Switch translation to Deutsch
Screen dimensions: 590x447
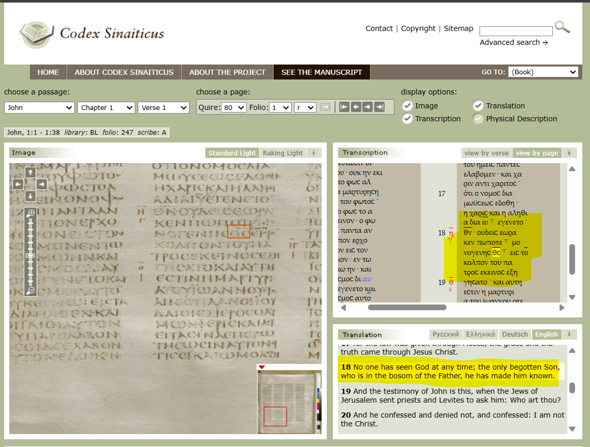coord(515,334)
